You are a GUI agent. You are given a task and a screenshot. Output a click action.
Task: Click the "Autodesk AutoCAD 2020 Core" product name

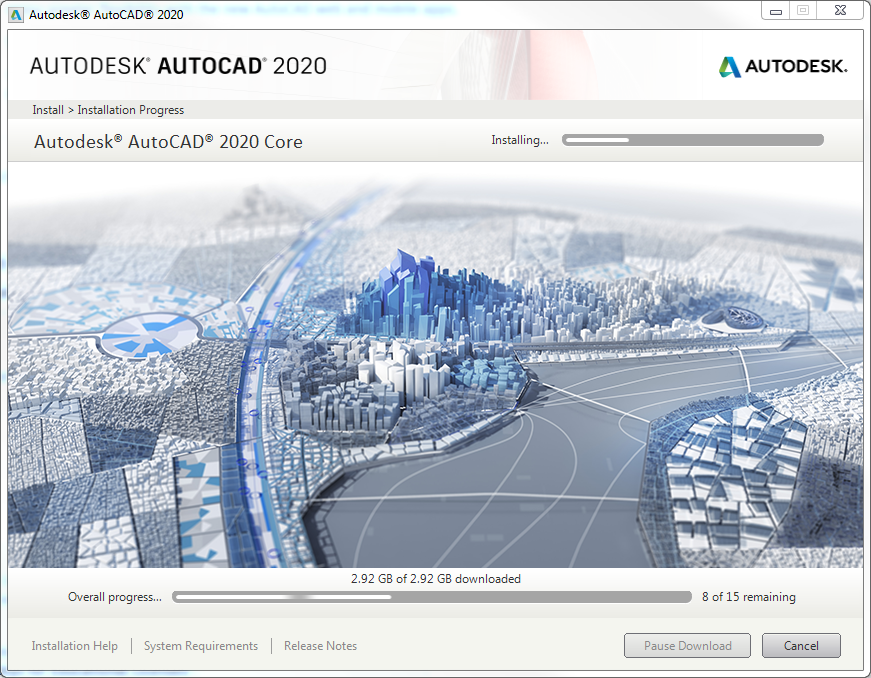[168, 142]
